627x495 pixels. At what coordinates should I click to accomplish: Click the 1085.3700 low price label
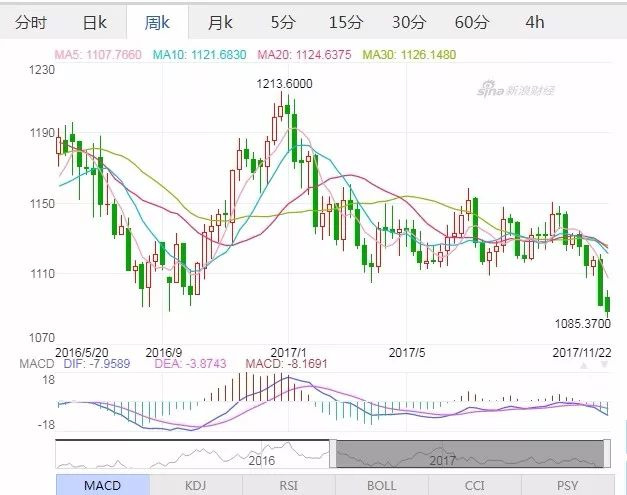coord(583,323)
